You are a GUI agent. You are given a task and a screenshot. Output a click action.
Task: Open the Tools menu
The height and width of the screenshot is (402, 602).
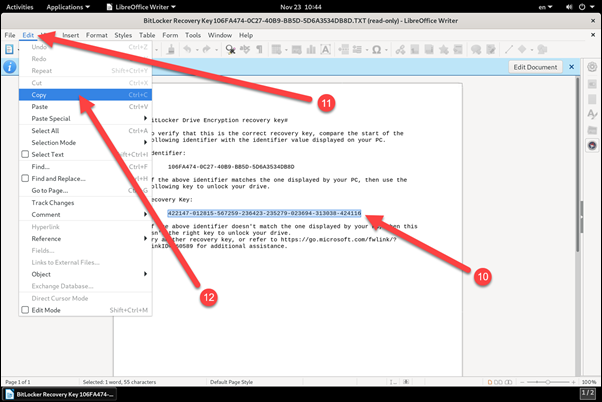(x=193, y=35)
